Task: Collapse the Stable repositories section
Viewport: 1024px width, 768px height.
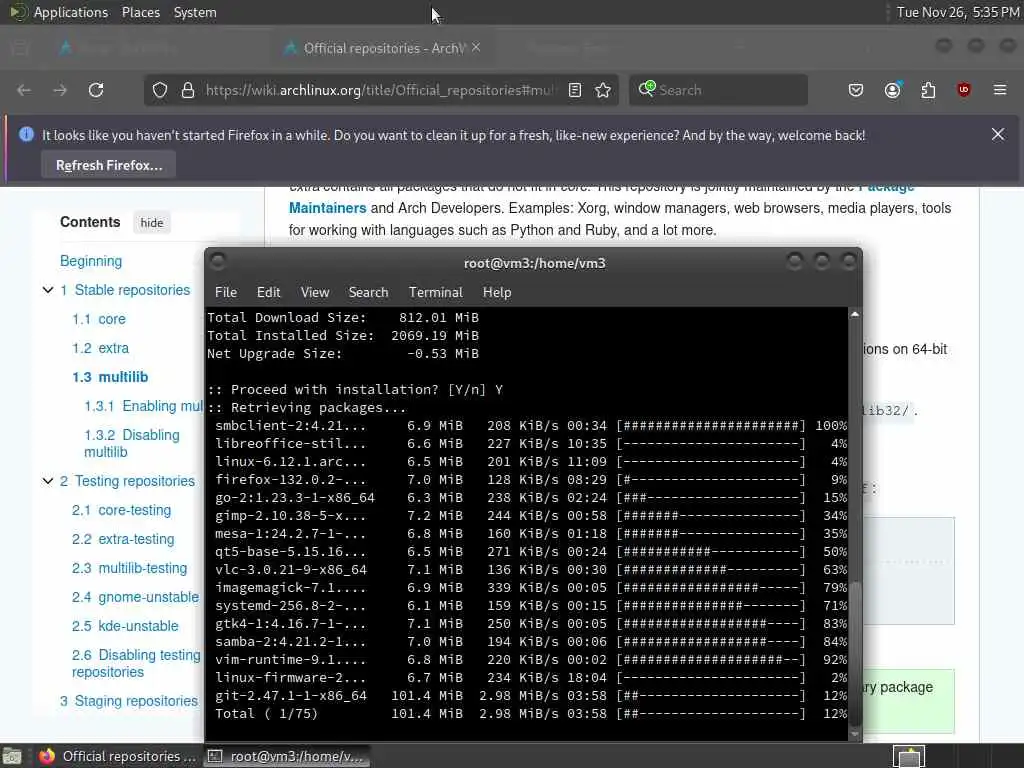Action: [48, 290]
